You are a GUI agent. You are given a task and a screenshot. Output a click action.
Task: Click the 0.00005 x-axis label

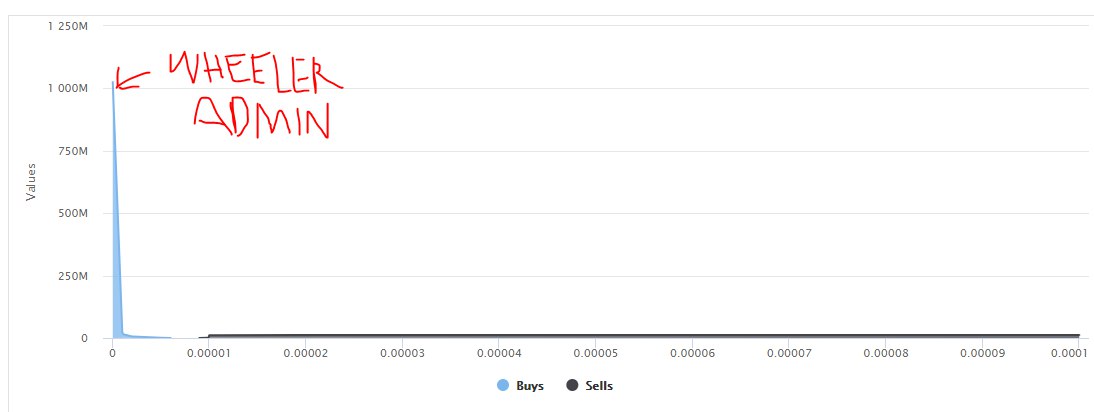594,353
